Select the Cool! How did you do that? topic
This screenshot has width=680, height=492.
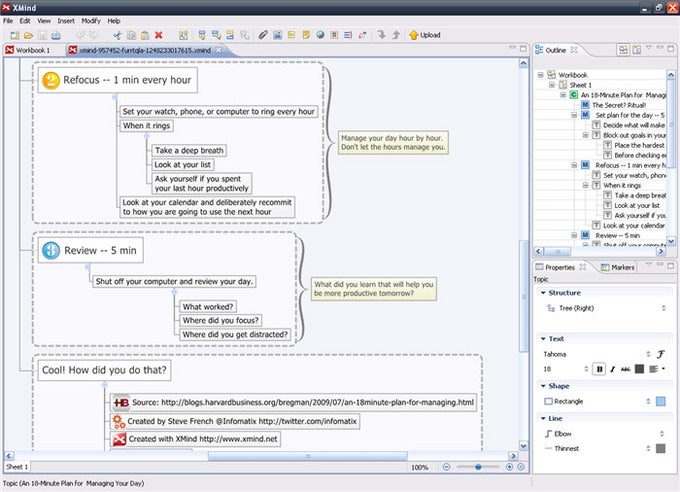point(105,370)
